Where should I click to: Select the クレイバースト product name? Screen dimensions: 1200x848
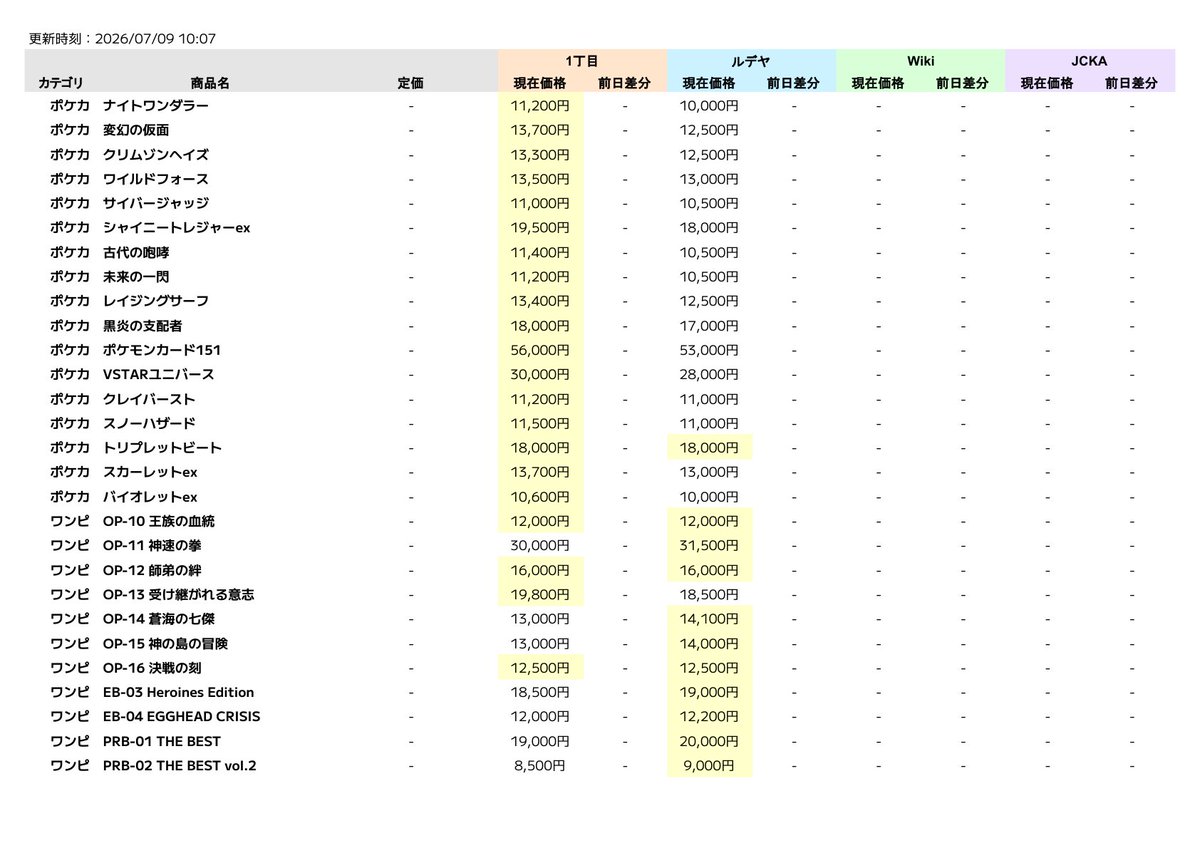point(149,399)
